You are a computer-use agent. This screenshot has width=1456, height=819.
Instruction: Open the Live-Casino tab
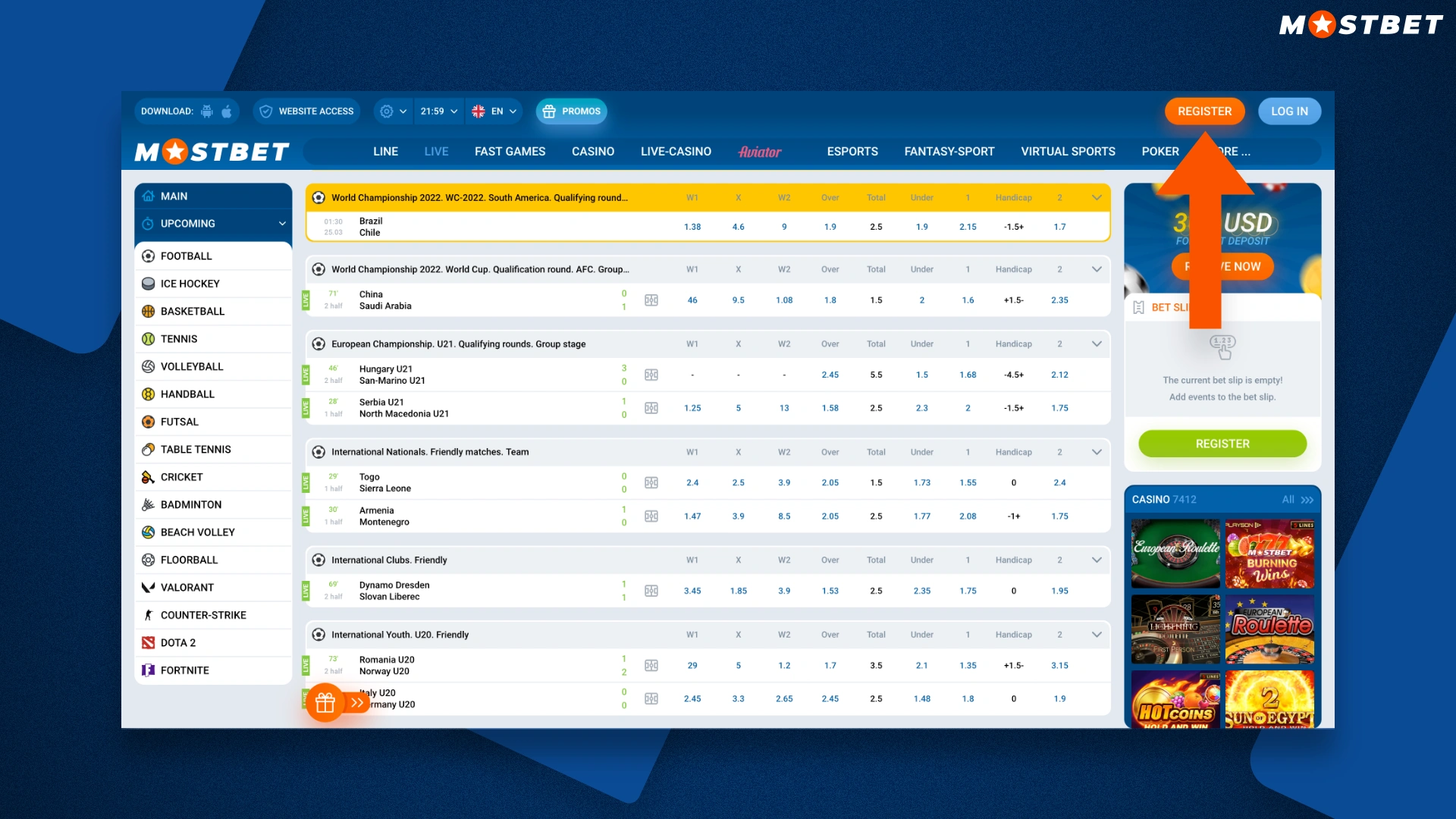[676, 152]
